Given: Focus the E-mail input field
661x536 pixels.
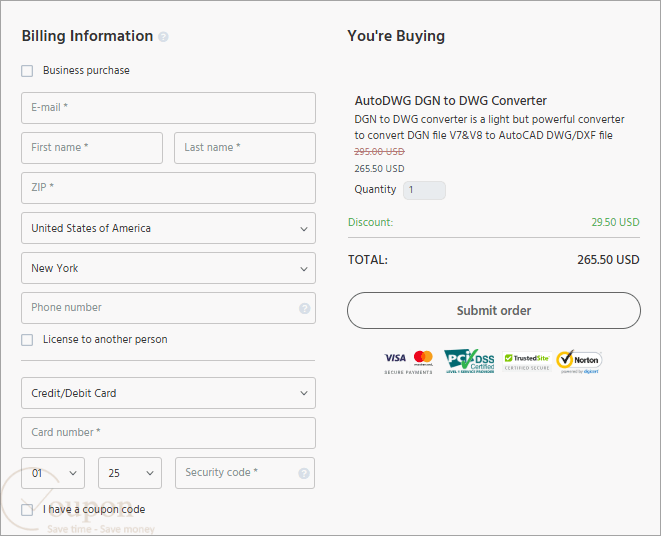Looking at the screenshot, I should pyautogui.click(x=168, y=108).
